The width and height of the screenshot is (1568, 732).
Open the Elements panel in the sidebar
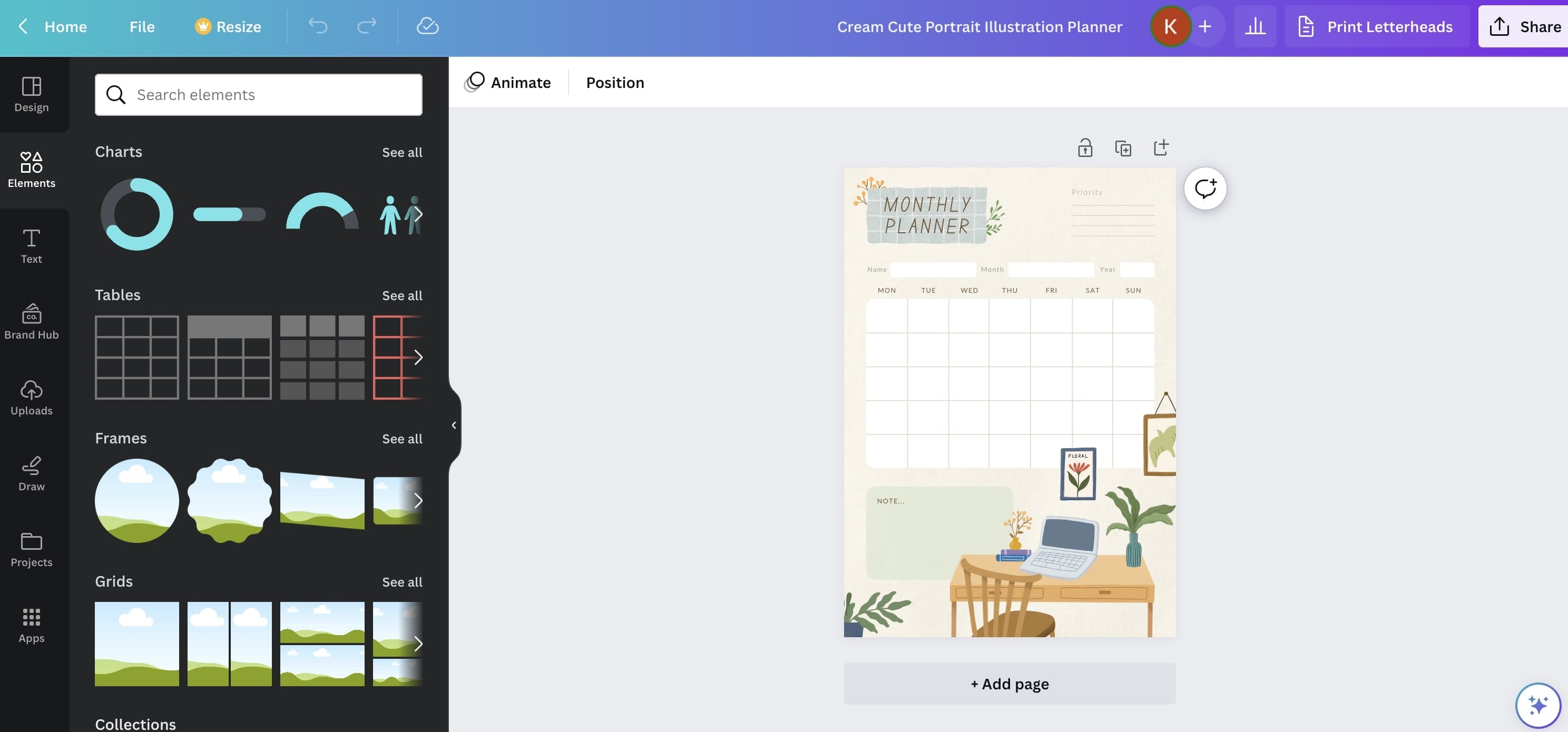31,169
